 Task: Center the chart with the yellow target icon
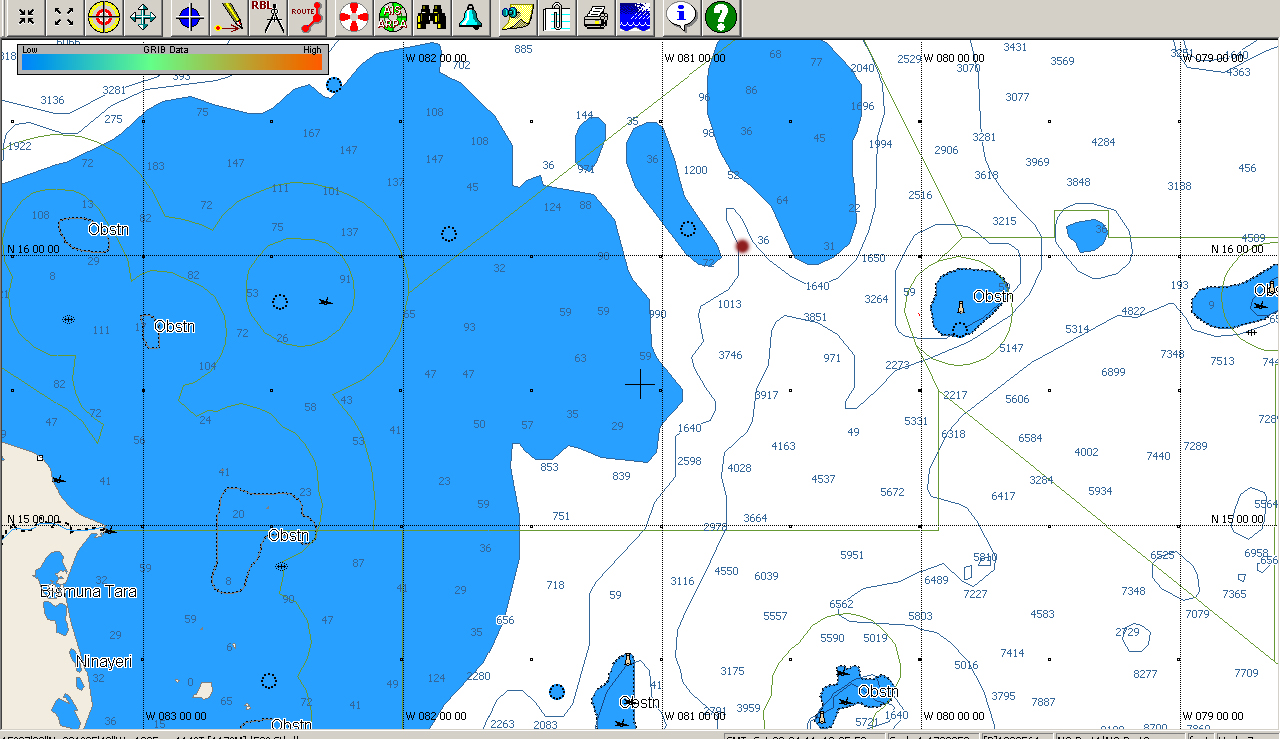pos(103,17)
